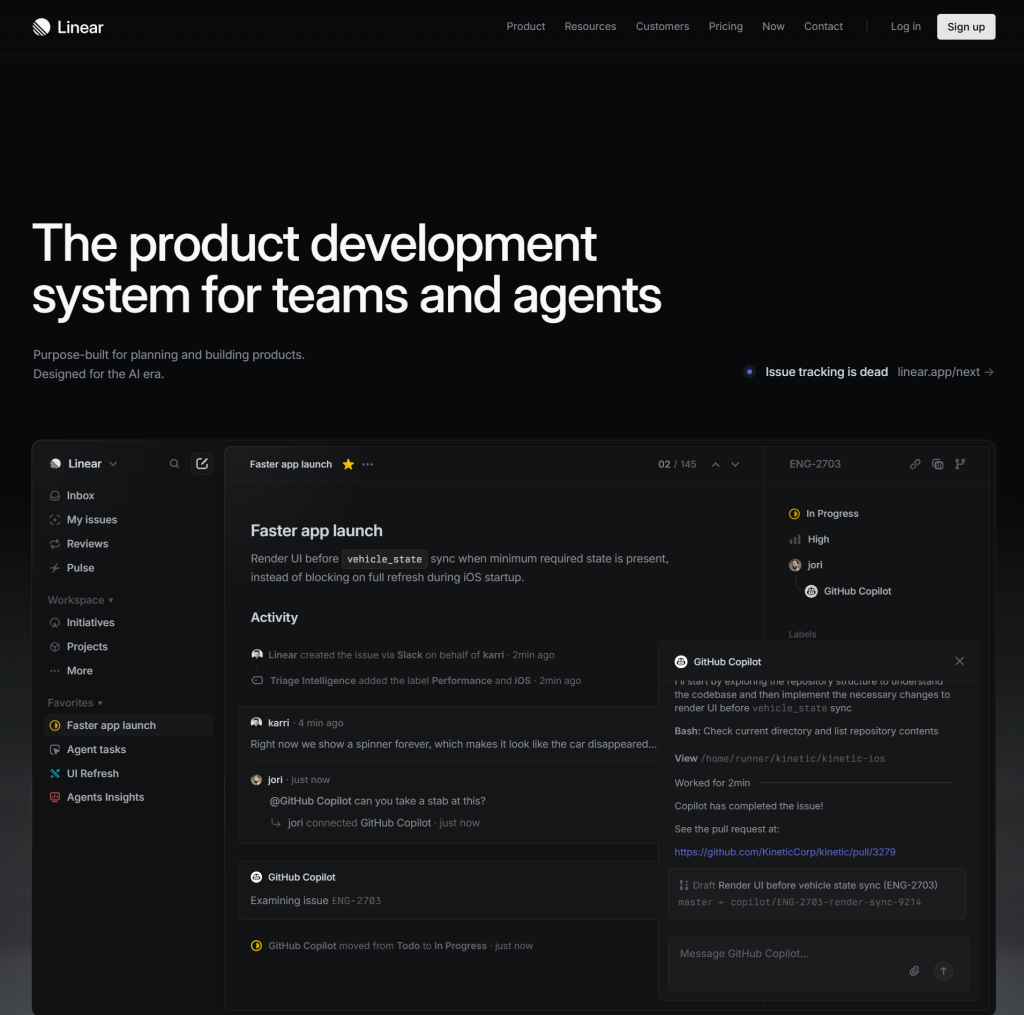Open Agent tasks favorite
This screenshot has width=1024, height=1015.
coord(88,750)
